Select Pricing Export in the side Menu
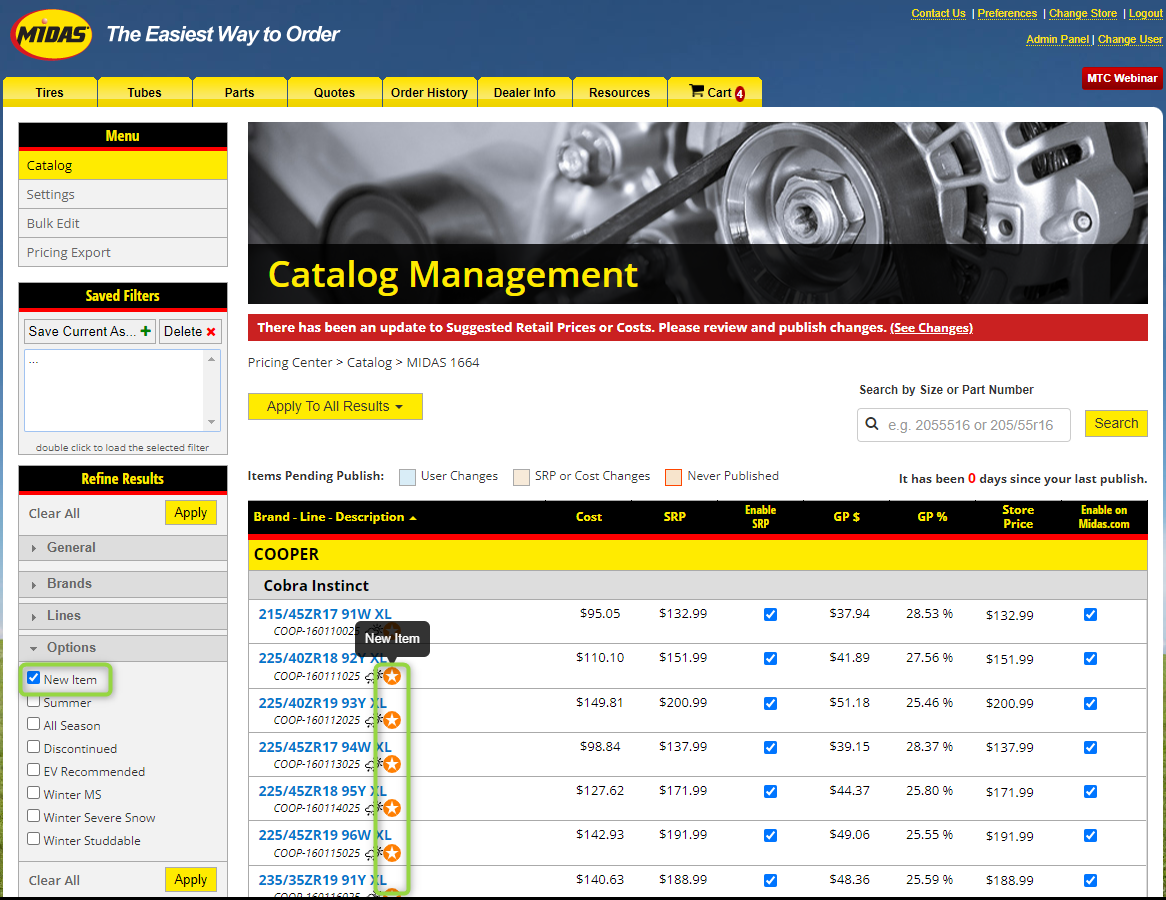The image size is (1166, 900). (123, 252)
